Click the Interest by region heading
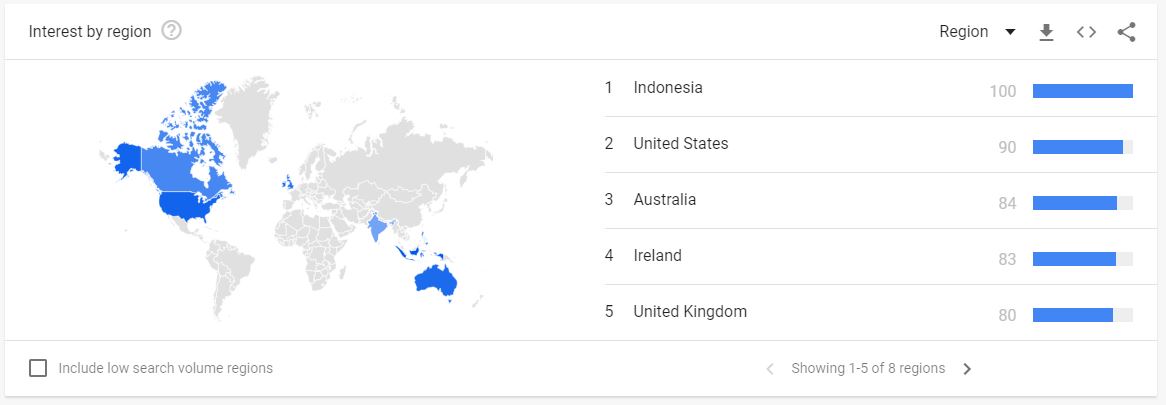 [x=90, y=32]
